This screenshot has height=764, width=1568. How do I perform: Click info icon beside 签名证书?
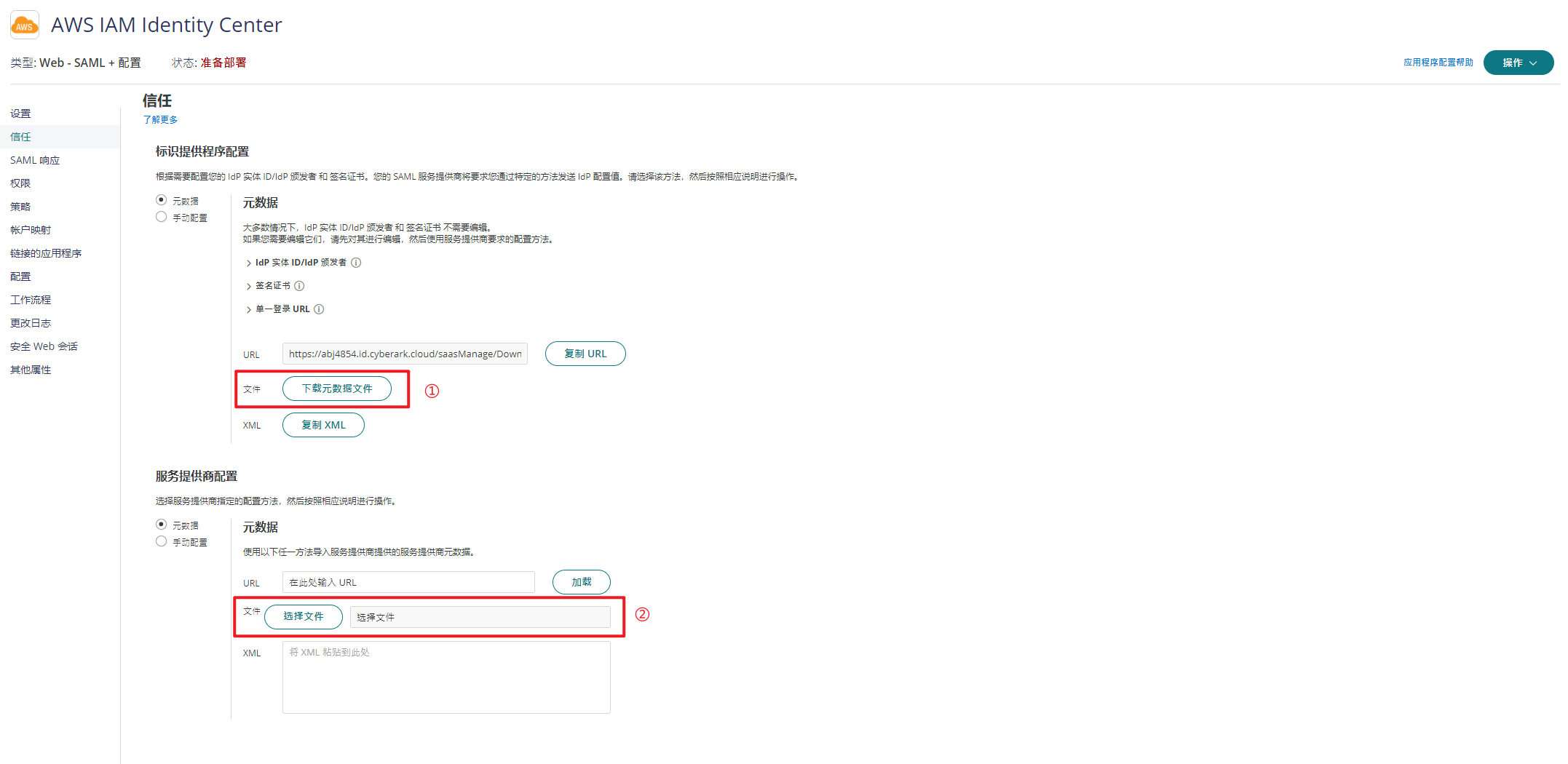coord(299,286)
